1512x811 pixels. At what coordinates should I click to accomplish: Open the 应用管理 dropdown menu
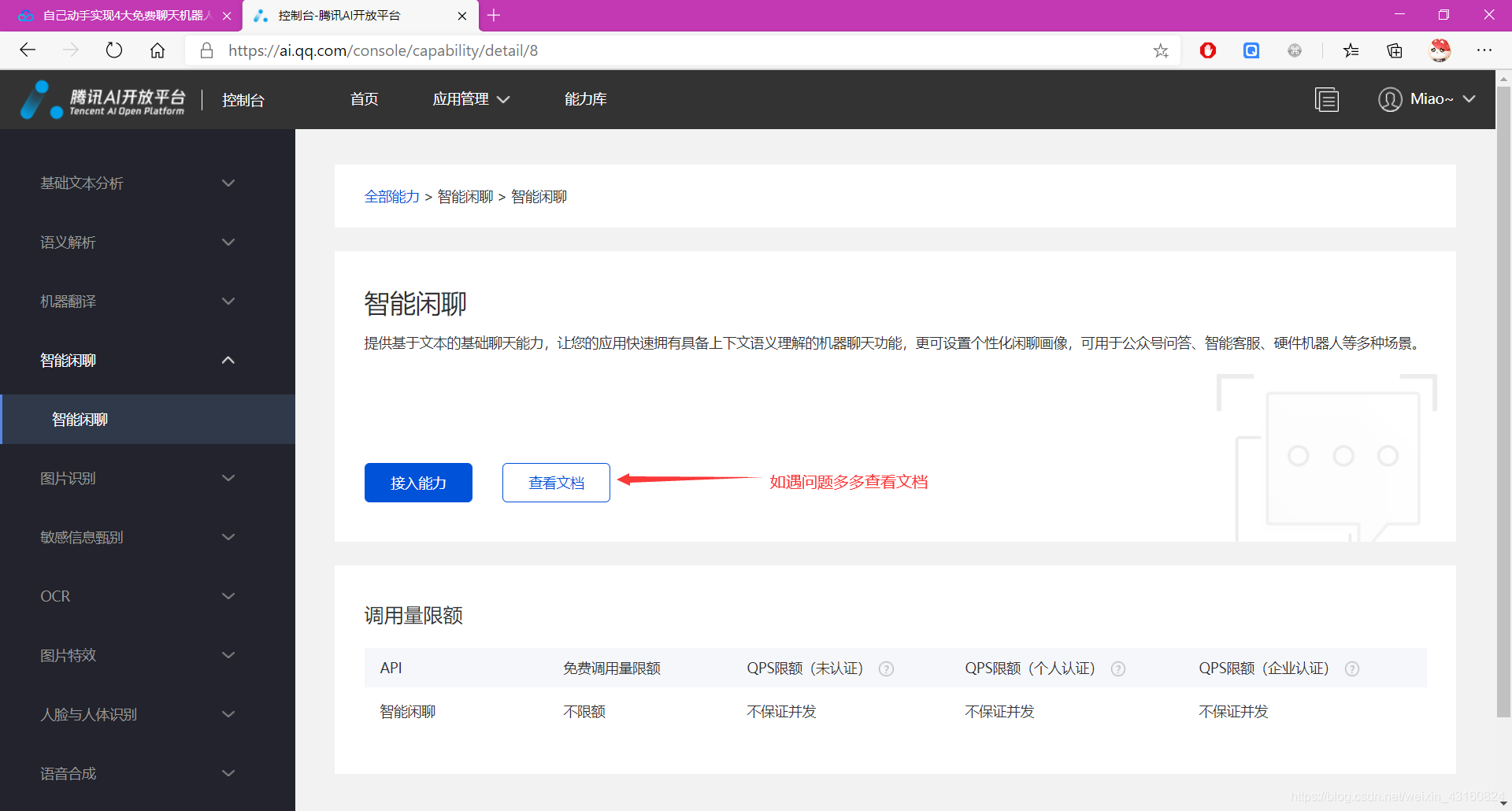click(471, 99)
